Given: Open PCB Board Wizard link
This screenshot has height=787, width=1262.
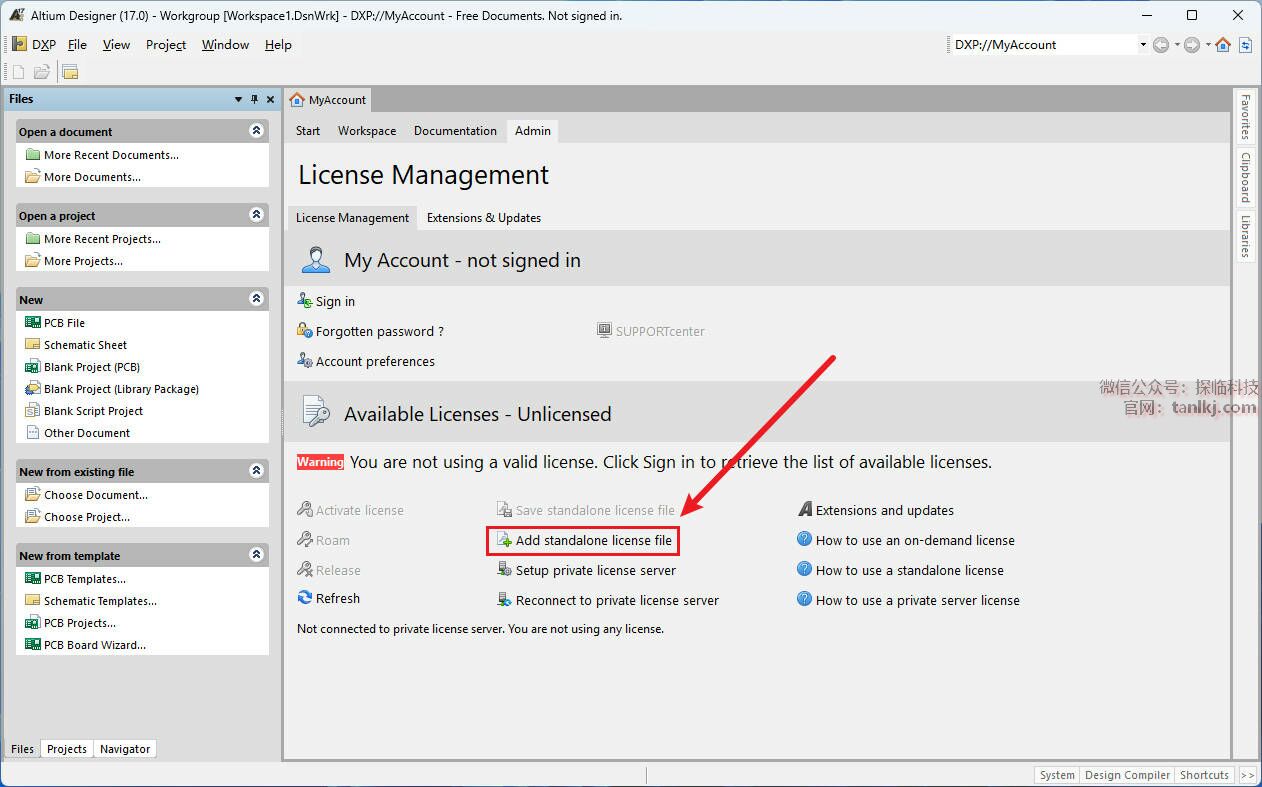Looking at the screenshot, I should pos(95,645).
